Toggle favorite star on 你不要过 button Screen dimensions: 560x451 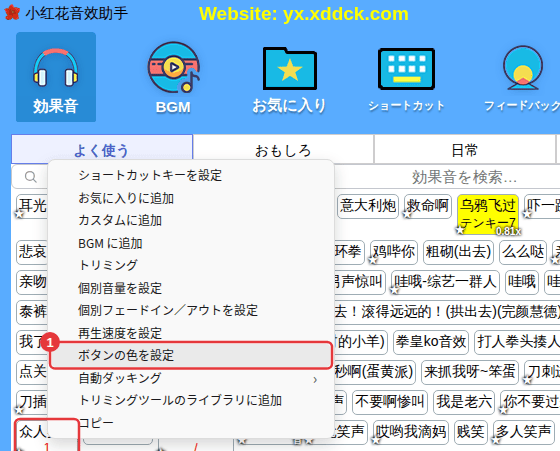click(x=504, y=410)
